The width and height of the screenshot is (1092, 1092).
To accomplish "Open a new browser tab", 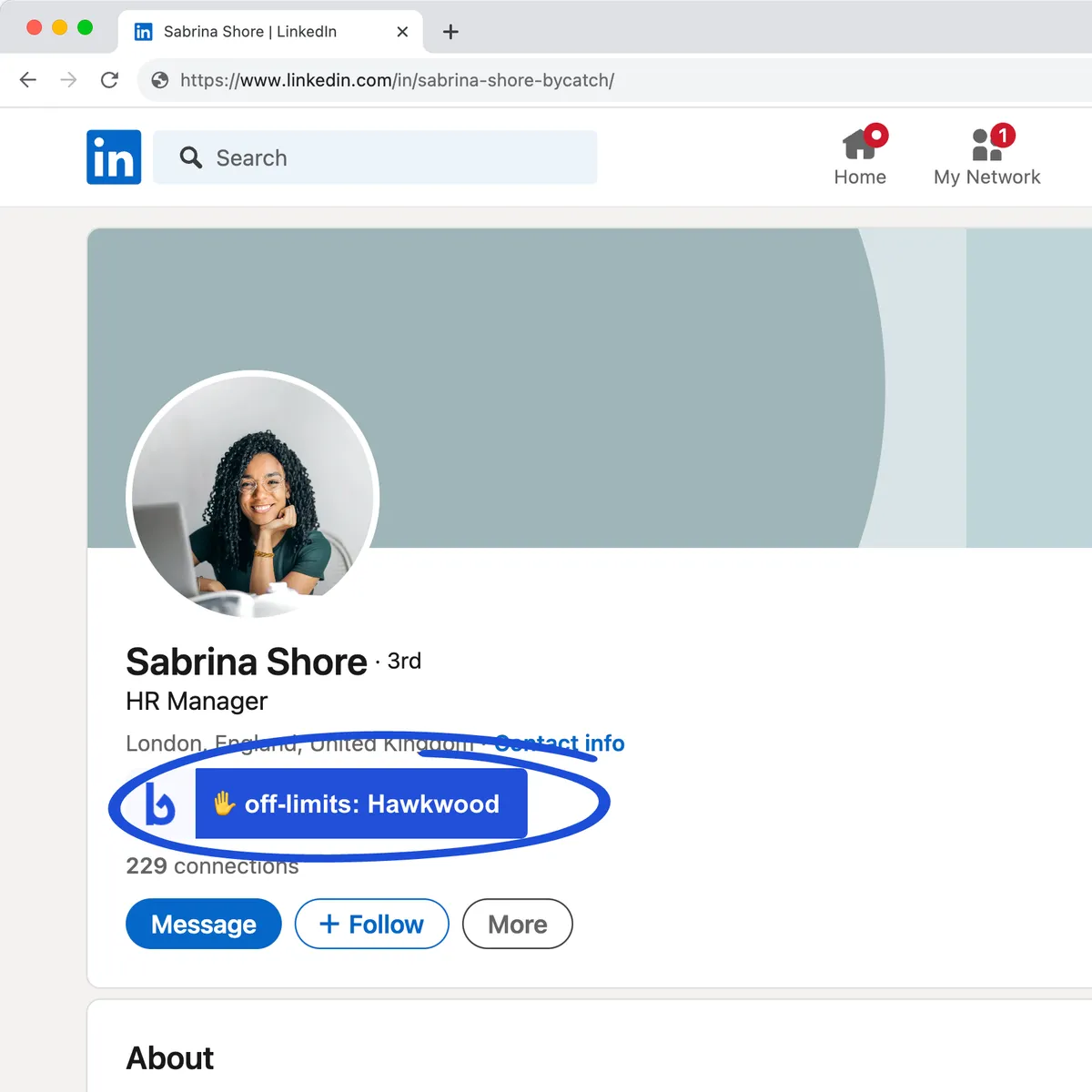I will [x=450, y=32].
